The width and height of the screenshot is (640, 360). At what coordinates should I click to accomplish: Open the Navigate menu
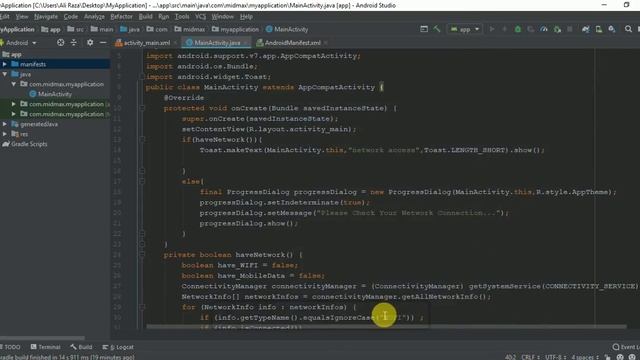[x=46, y=17]
